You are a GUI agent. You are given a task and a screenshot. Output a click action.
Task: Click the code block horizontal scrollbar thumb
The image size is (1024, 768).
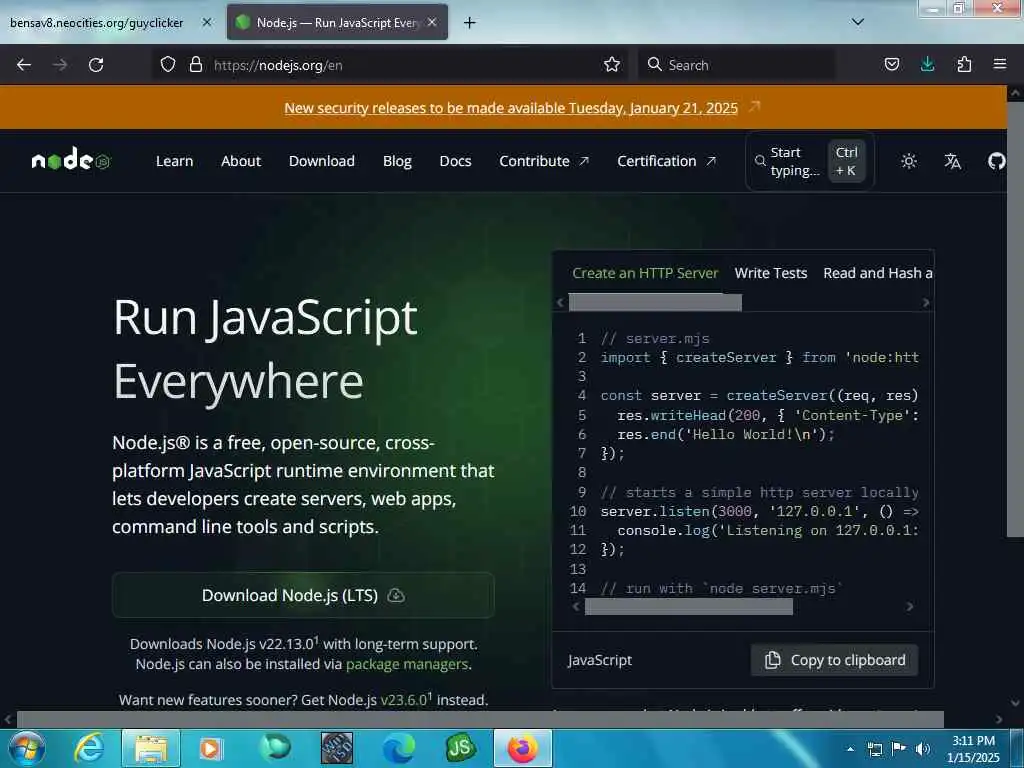688,607
